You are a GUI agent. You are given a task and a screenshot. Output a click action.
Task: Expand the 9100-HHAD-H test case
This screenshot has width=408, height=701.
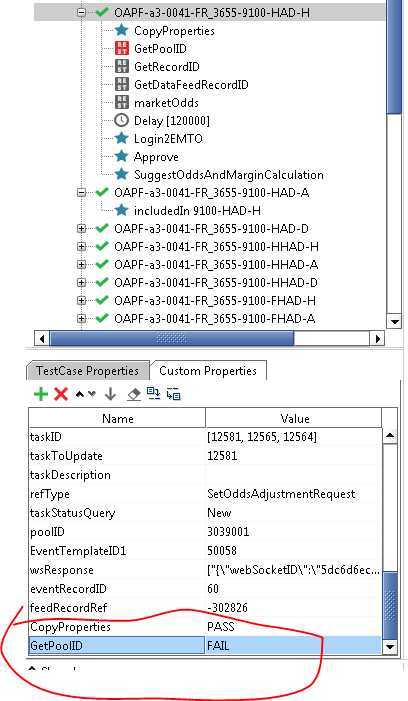pos(81,246)
